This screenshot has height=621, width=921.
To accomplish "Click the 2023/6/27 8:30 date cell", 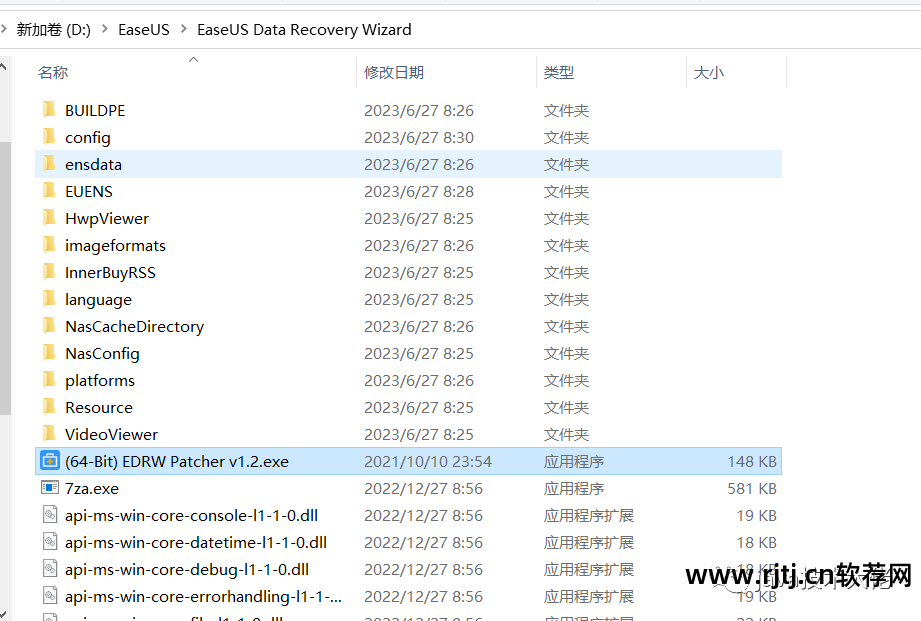I will [419, 137].
